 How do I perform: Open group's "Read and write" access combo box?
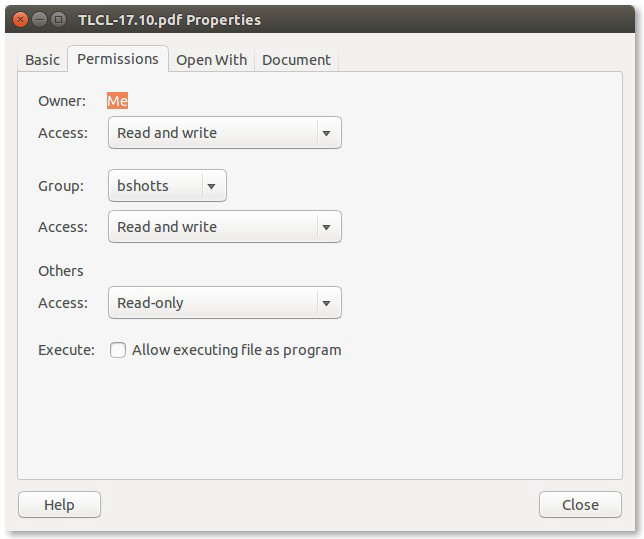coord(225,227)
